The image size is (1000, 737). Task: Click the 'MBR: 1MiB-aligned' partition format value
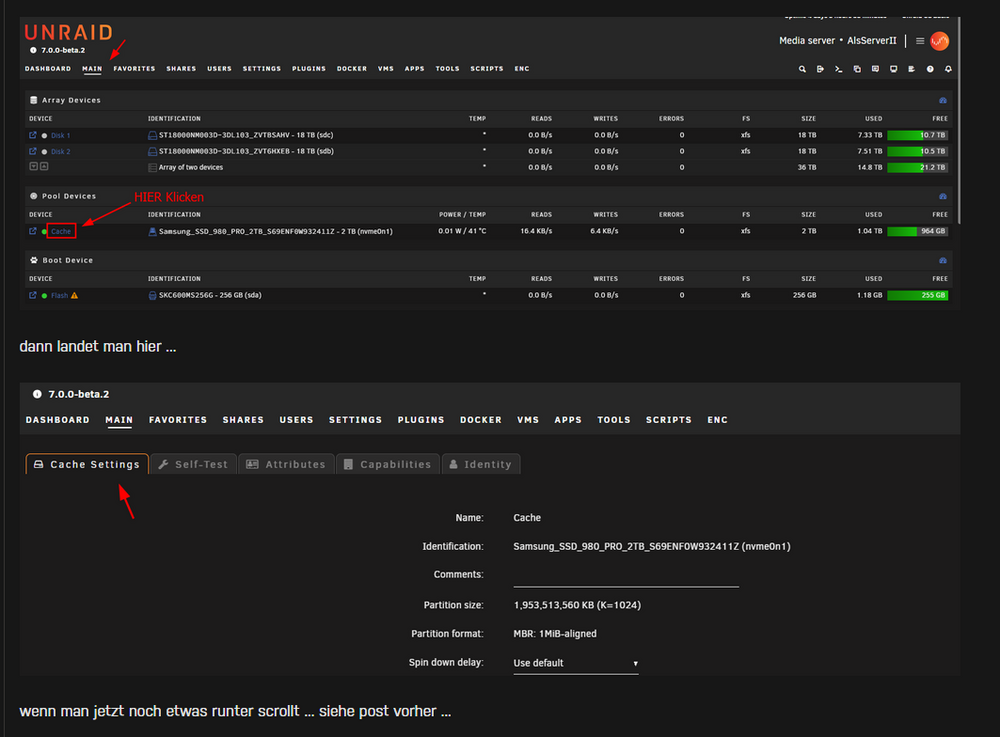(555, 634)
